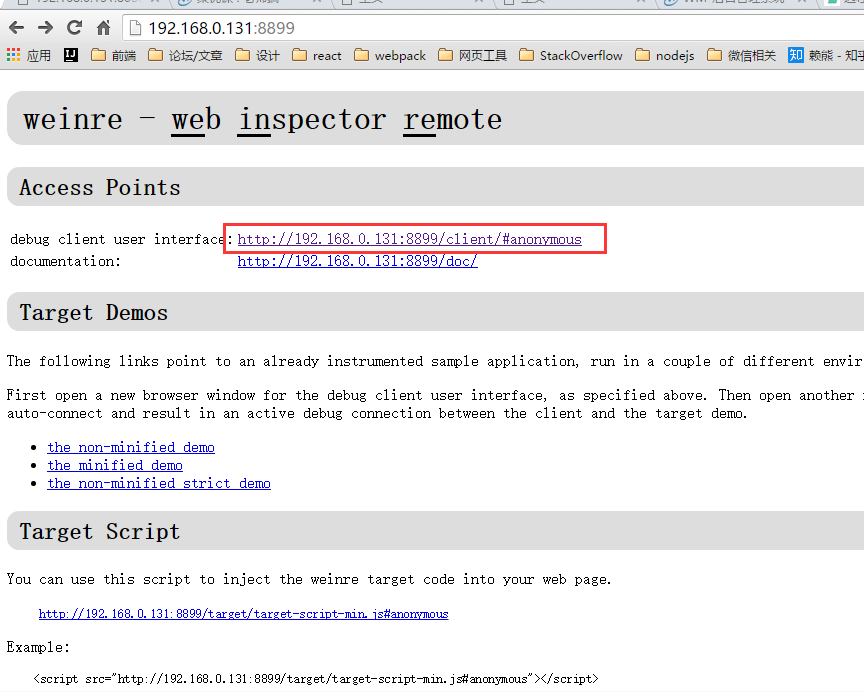The image size is (864, 692).
Task: Click the Target Demos section heading
Action: click(94, 313)
